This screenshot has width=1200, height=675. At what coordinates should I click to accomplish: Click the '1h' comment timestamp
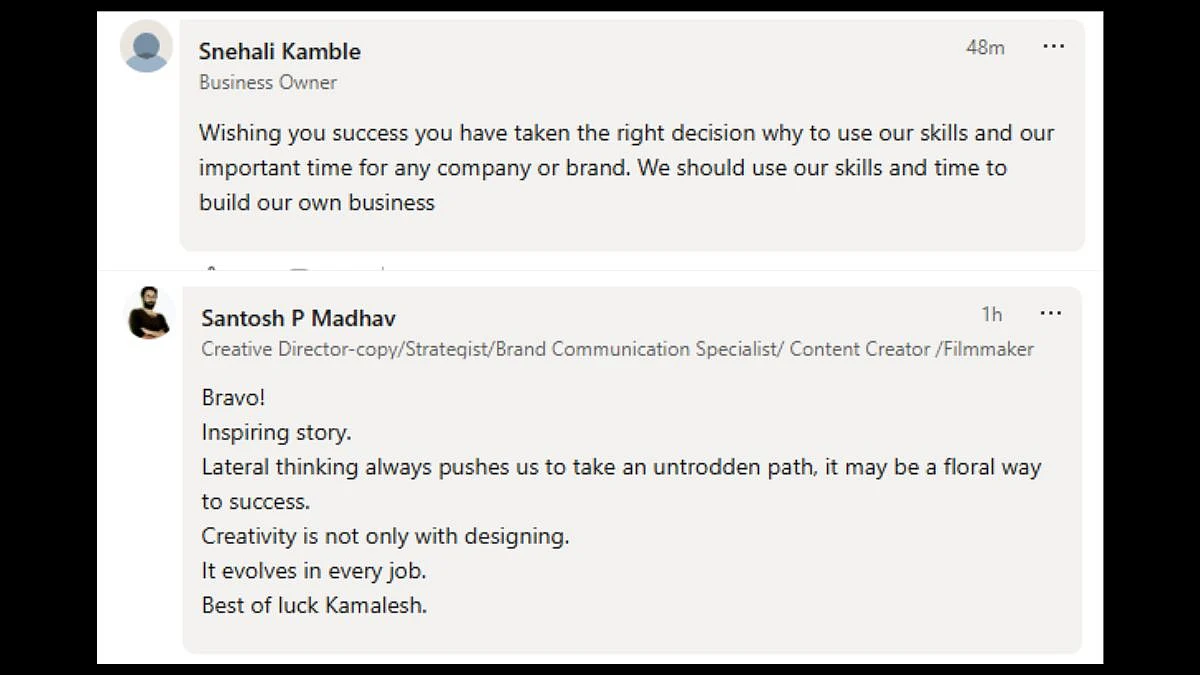click(x=992, y=314)
